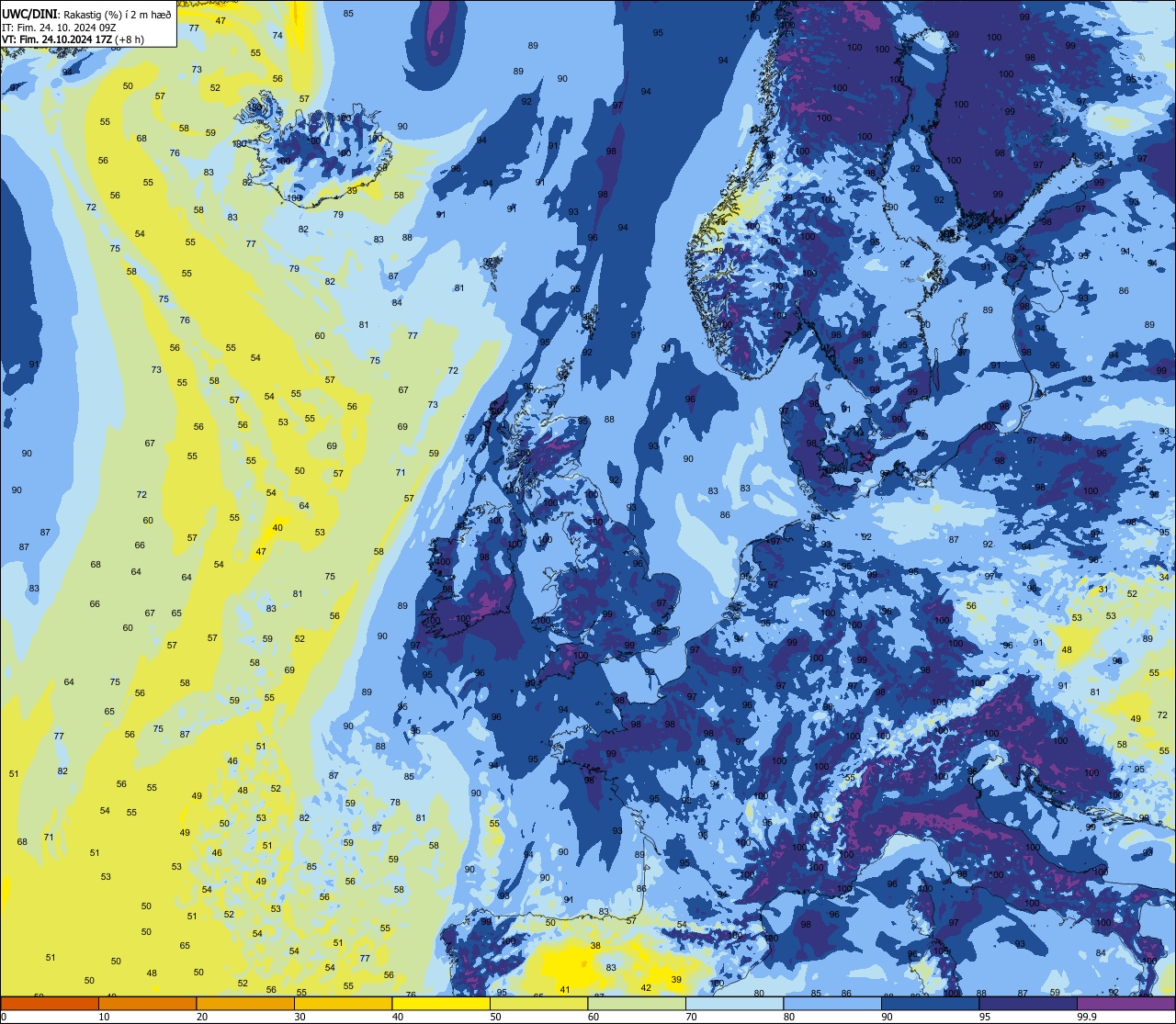The image size is (1176, 1024).
Task: Click the '95' tick label under legend bar
Action: point(985,1017)
